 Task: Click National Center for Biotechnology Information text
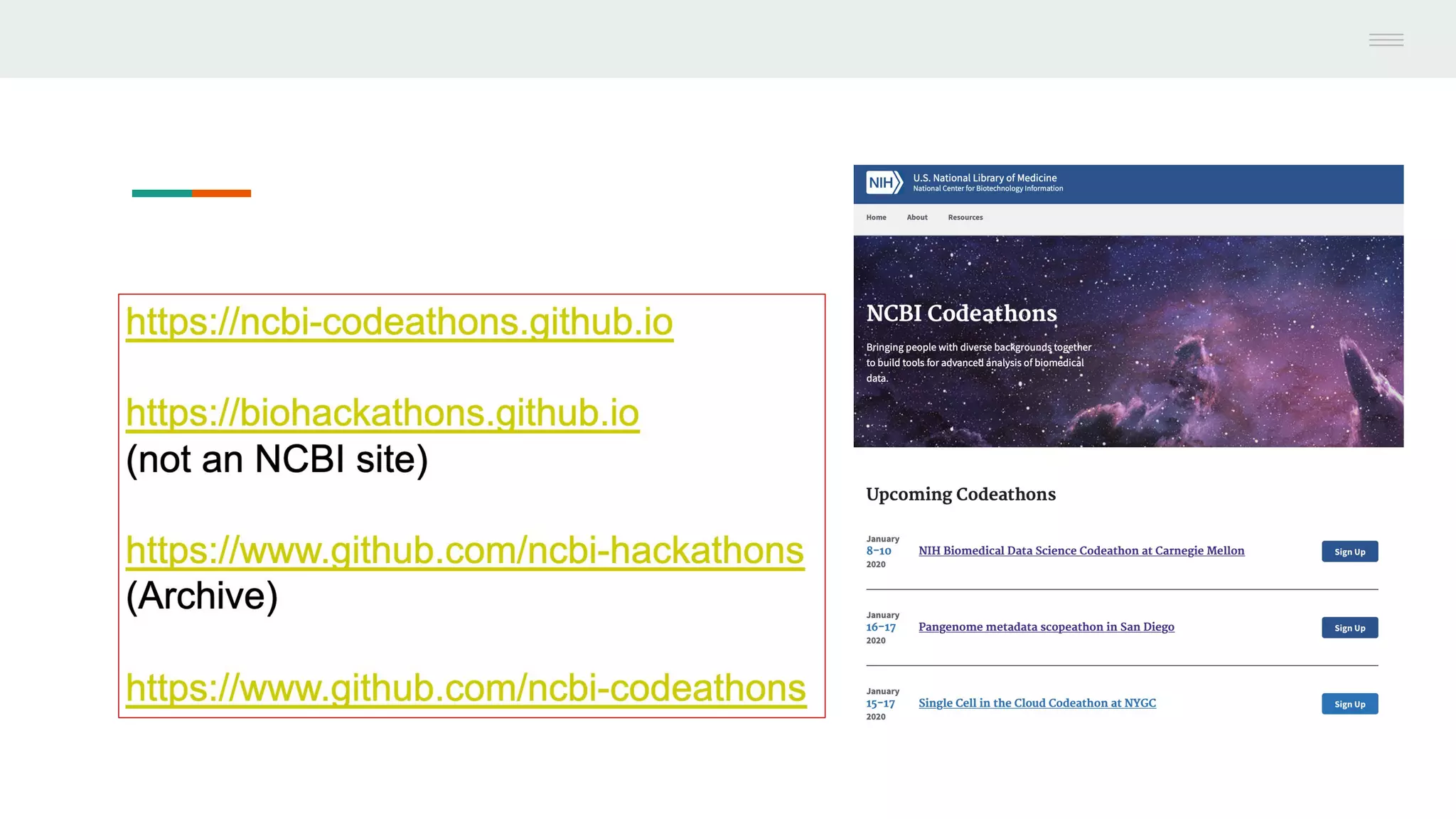(988, 189)
